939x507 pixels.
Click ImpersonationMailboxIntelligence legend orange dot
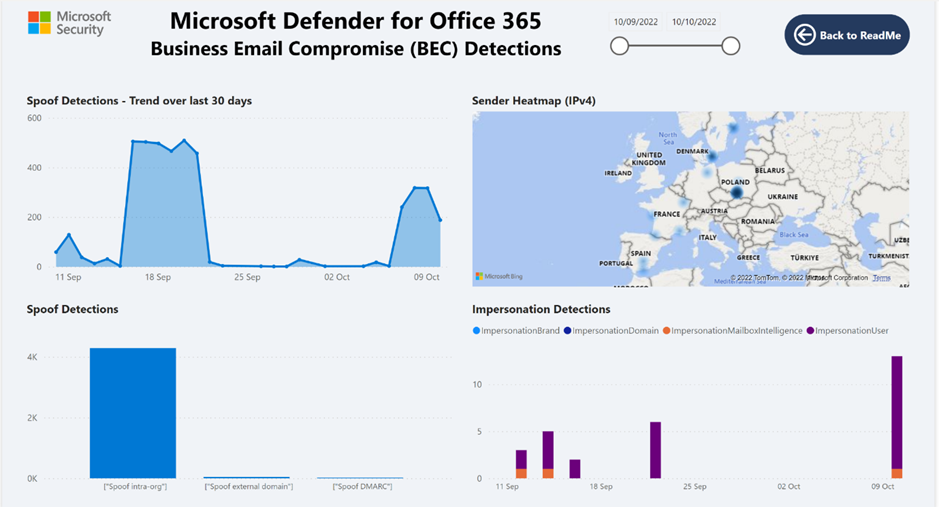[x=667, y=330]
